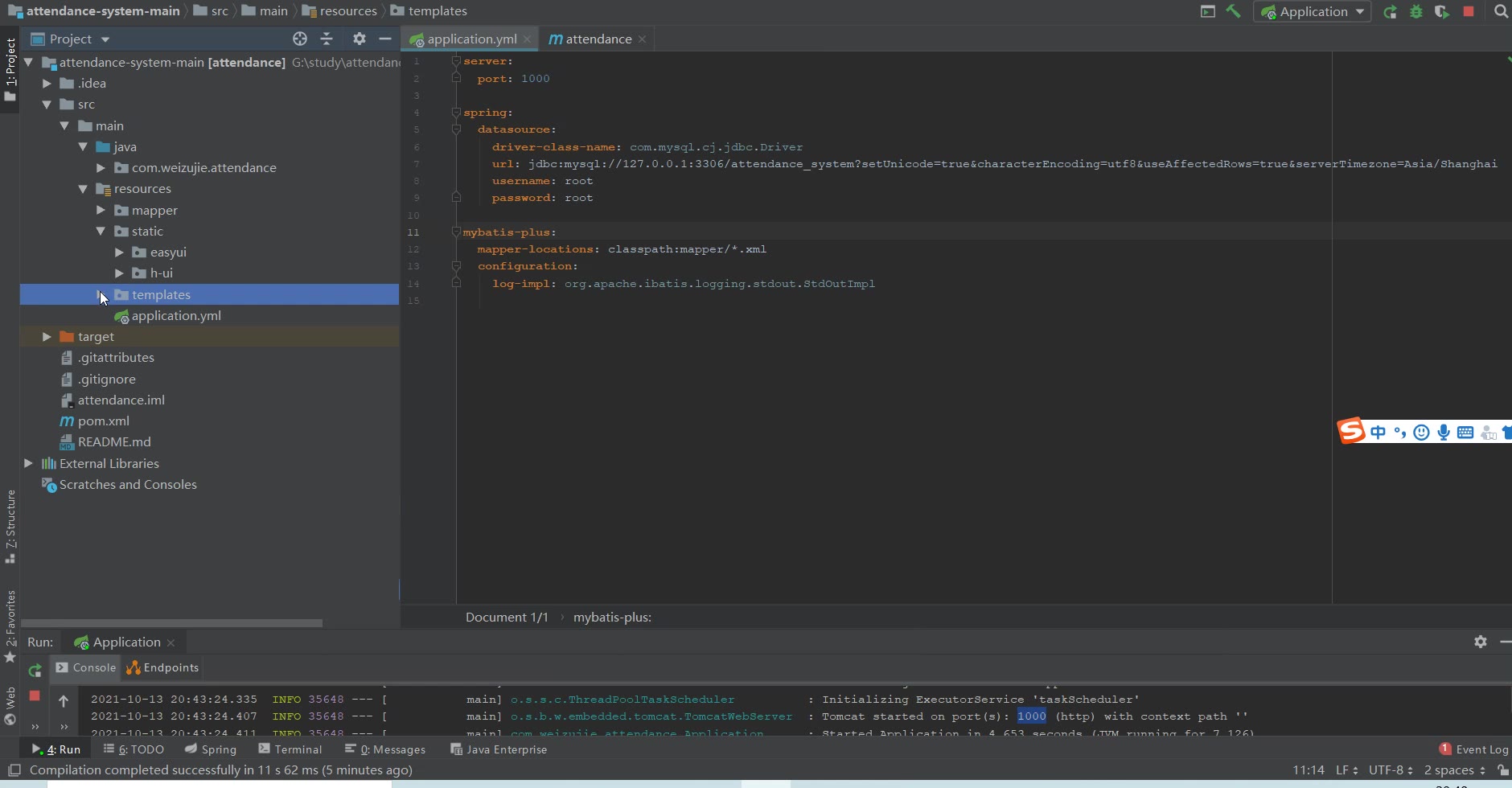1512x788 pixels.
Task: Open the Web side tool tab
Action: coord(10,706)
